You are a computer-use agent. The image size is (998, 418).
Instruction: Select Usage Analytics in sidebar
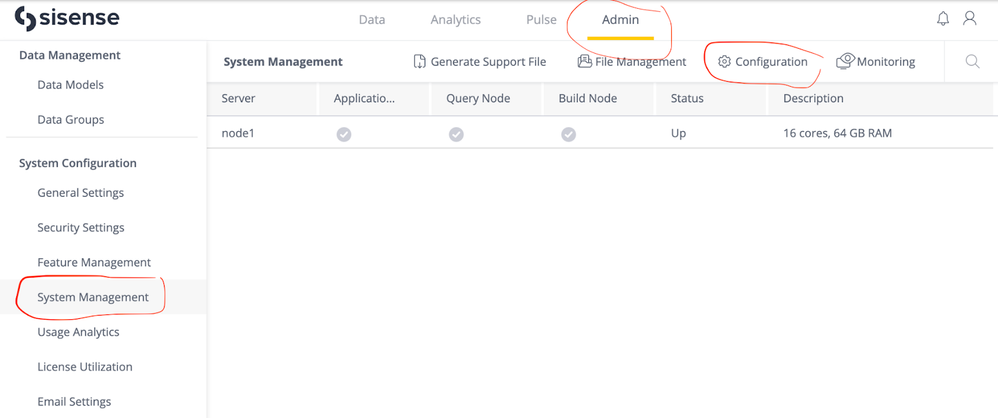tap(78, 332)
